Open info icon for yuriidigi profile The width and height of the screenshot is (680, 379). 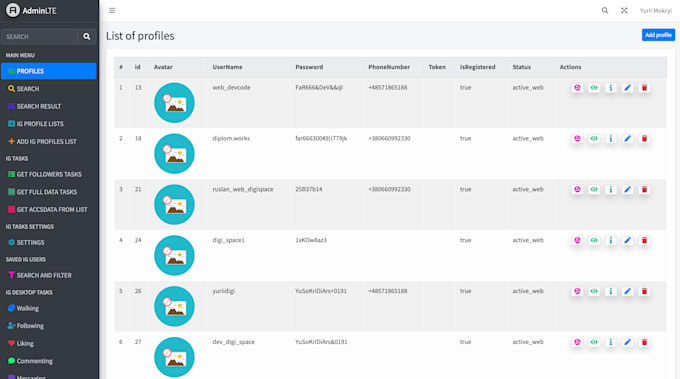click(x=611, y=291)
